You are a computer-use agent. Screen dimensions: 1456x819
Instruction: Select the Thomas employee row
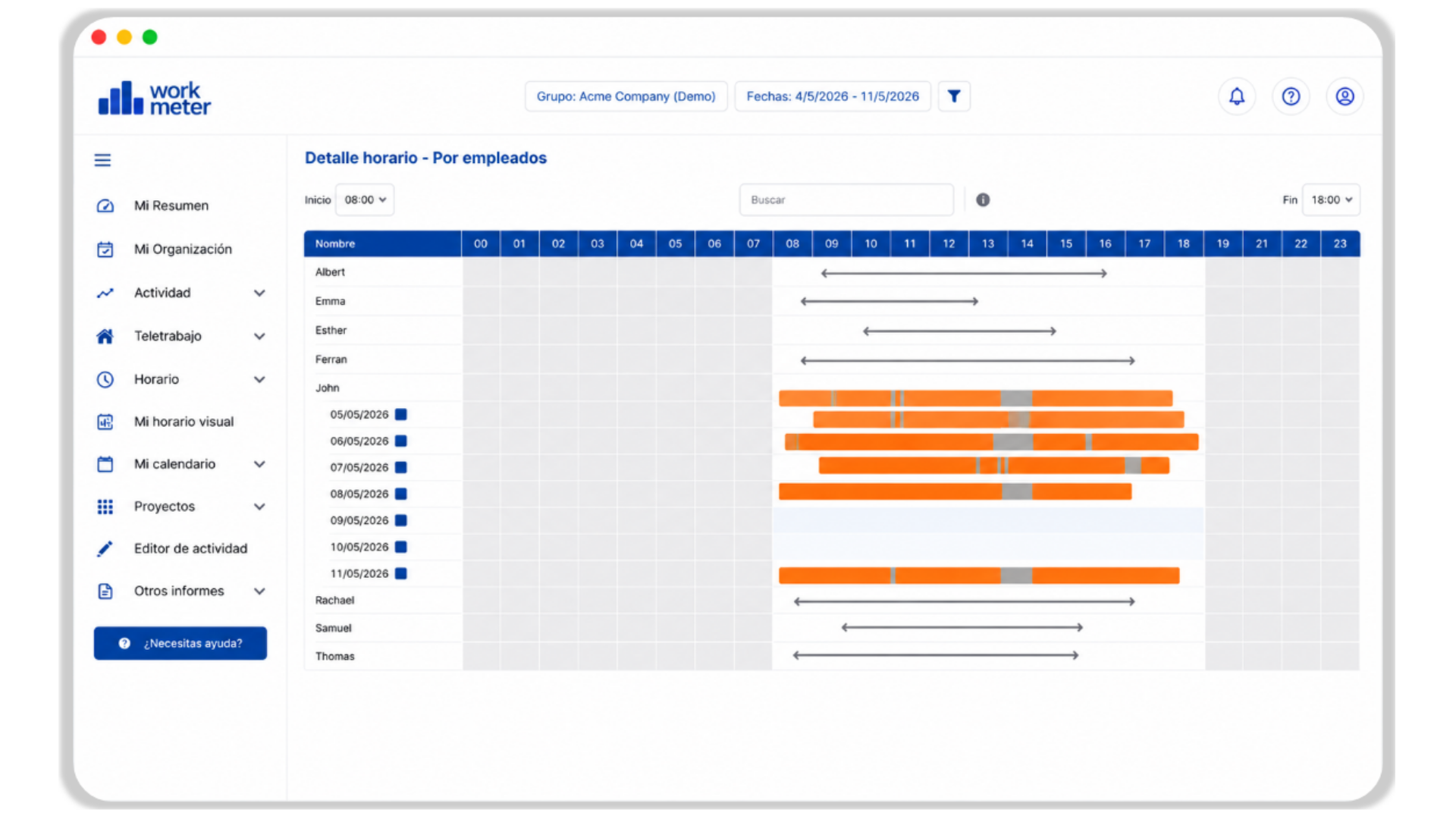coord(334,656)
